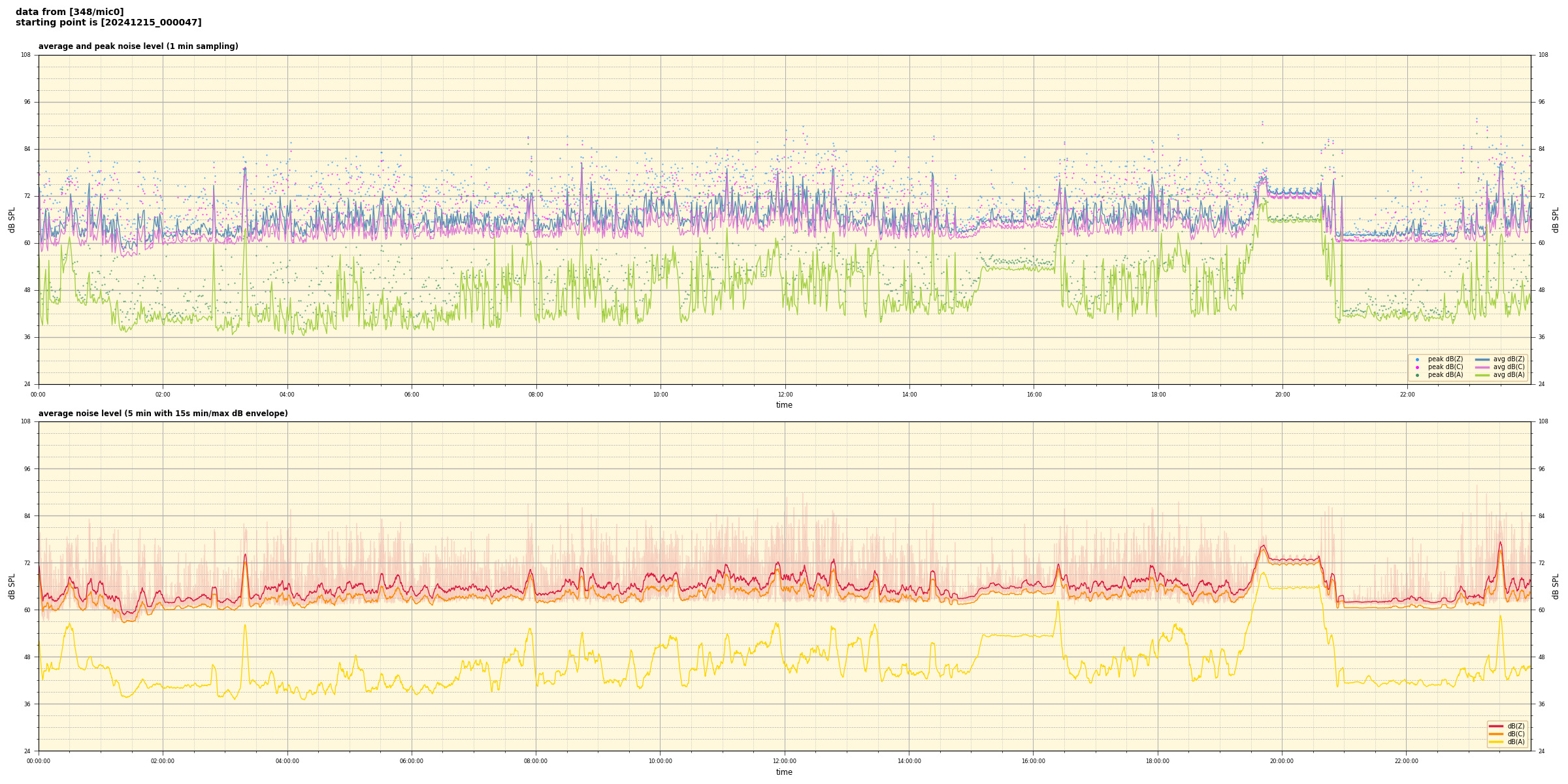Click the '5 min with 15s min/max' chart title

[x=163, y=414]
